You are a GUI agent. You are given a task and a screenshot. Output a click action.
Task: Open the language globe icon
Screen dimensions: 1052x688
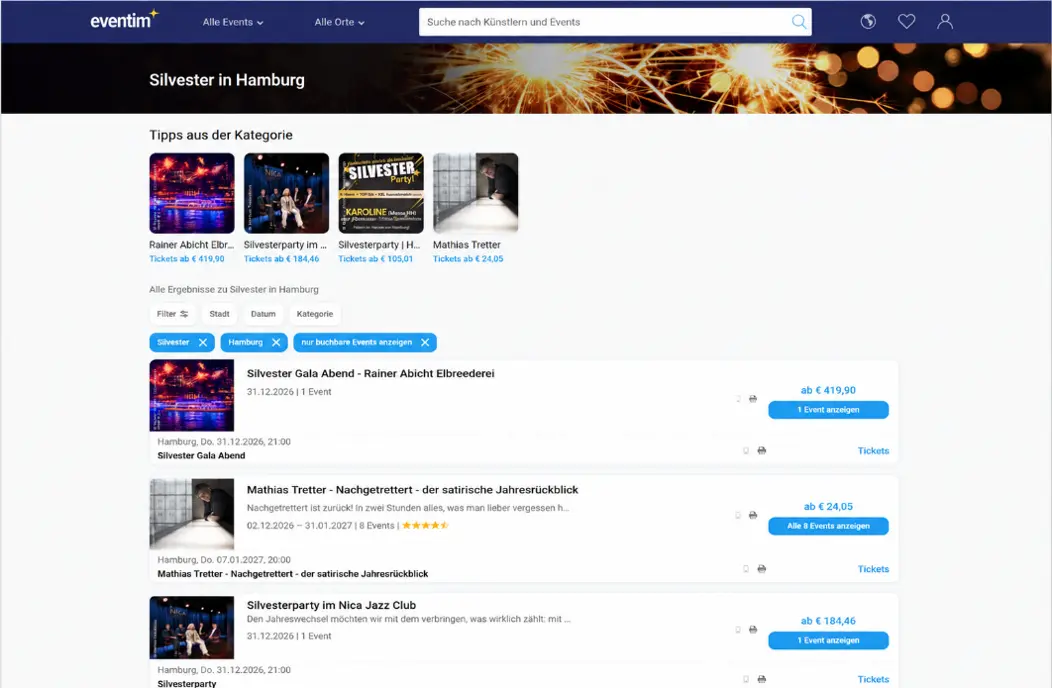868,21
